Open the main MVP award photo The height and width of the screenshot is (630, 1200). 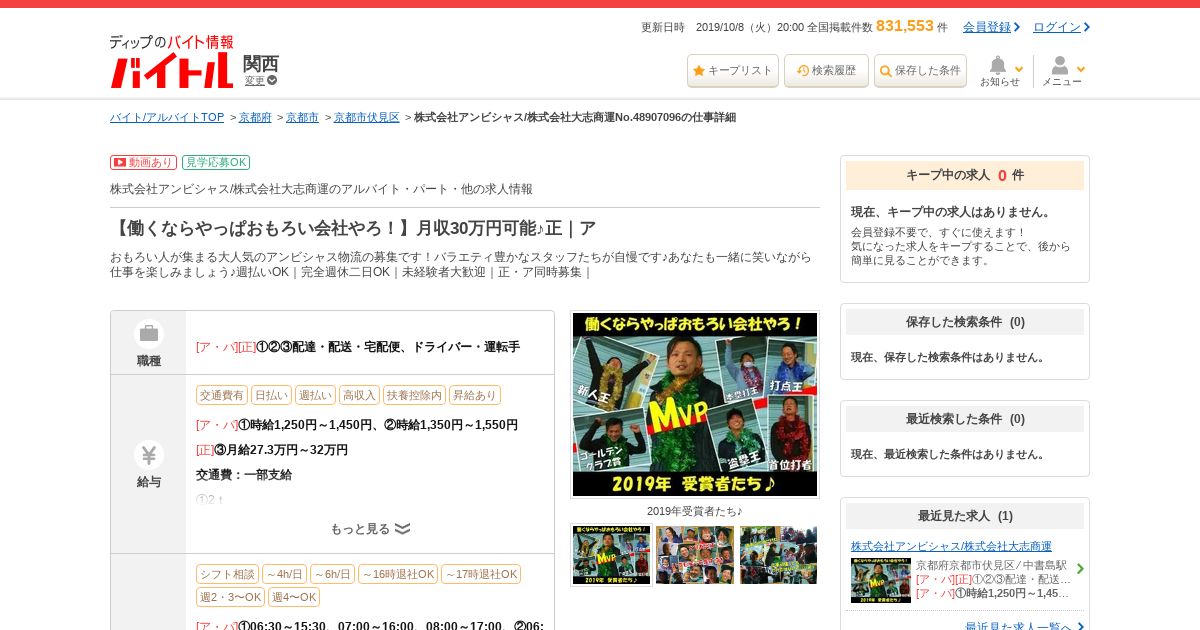[x=695, y=404]
